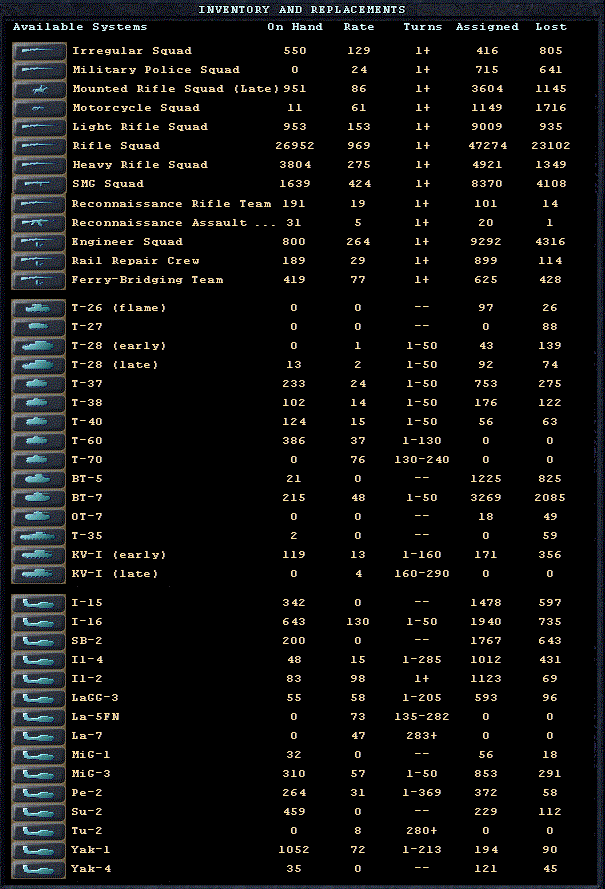Click T-70 turns value 130-240
605x889 pixels.
point(422,460)
